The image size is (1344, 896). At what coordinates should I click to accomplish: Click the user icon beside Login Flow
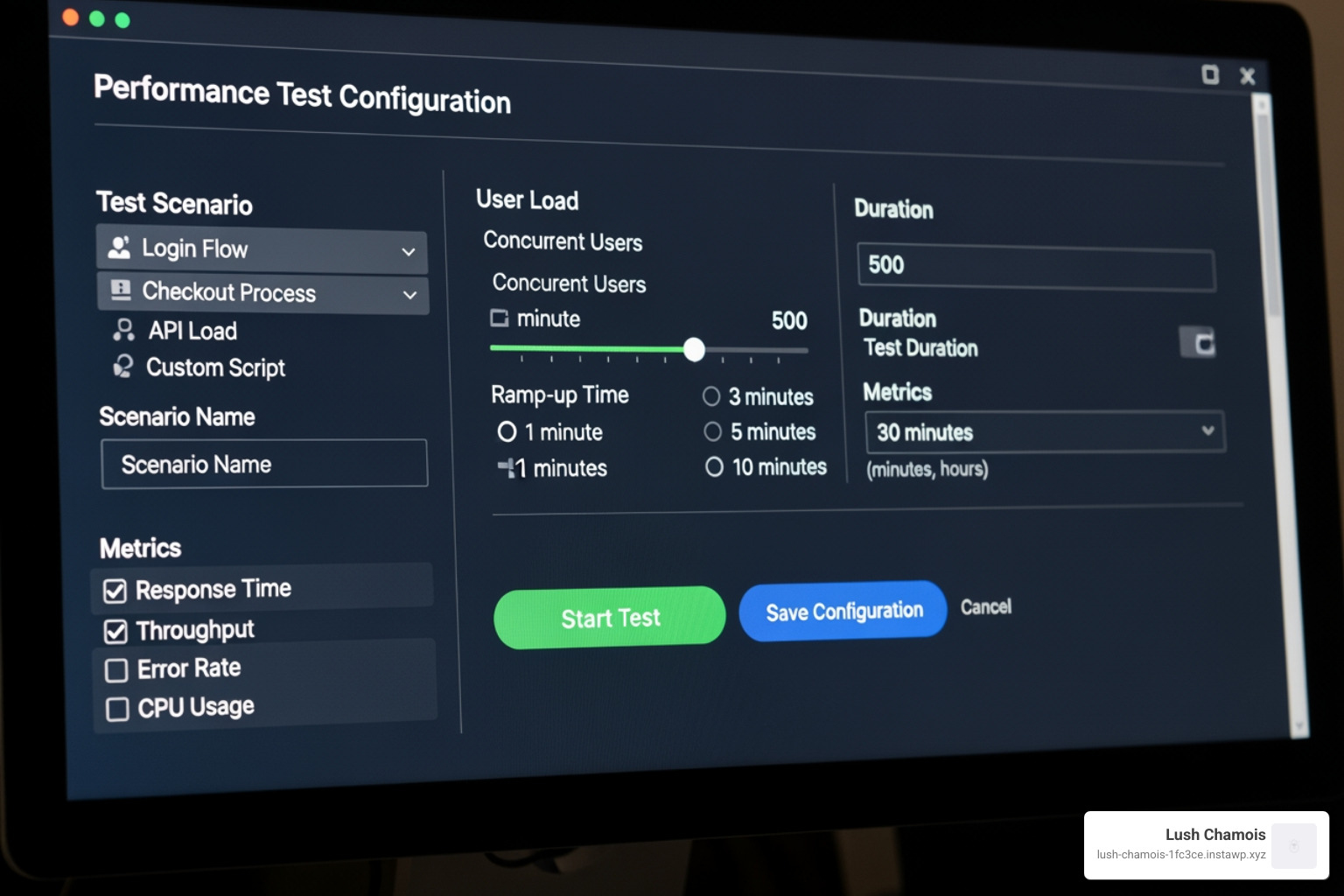pyautogui.click(x=119, y=248)
